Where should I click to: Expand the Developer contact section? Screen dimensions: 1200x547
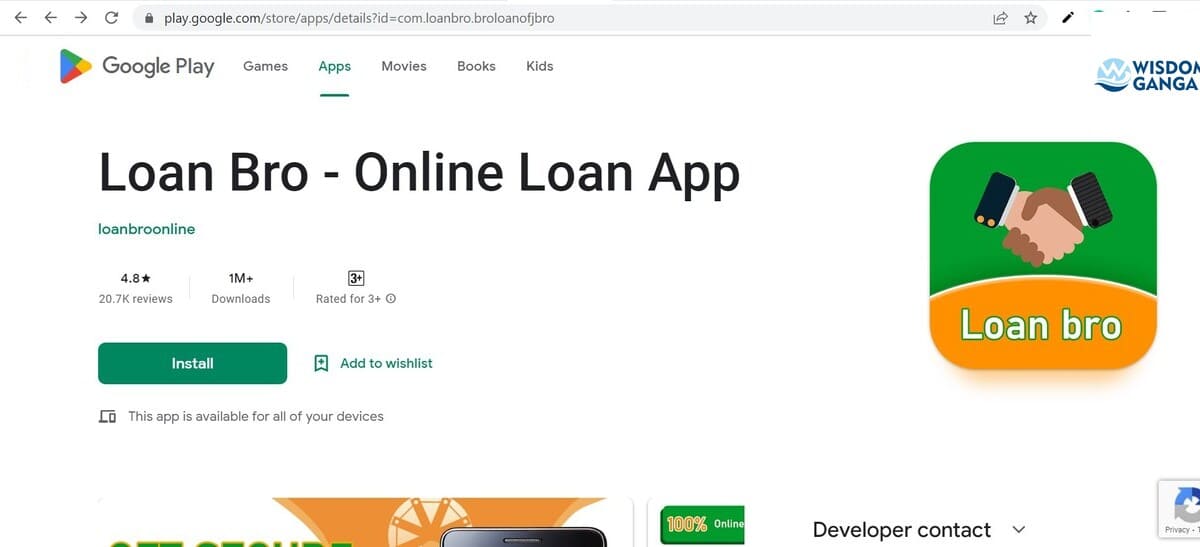point(1019,530)
